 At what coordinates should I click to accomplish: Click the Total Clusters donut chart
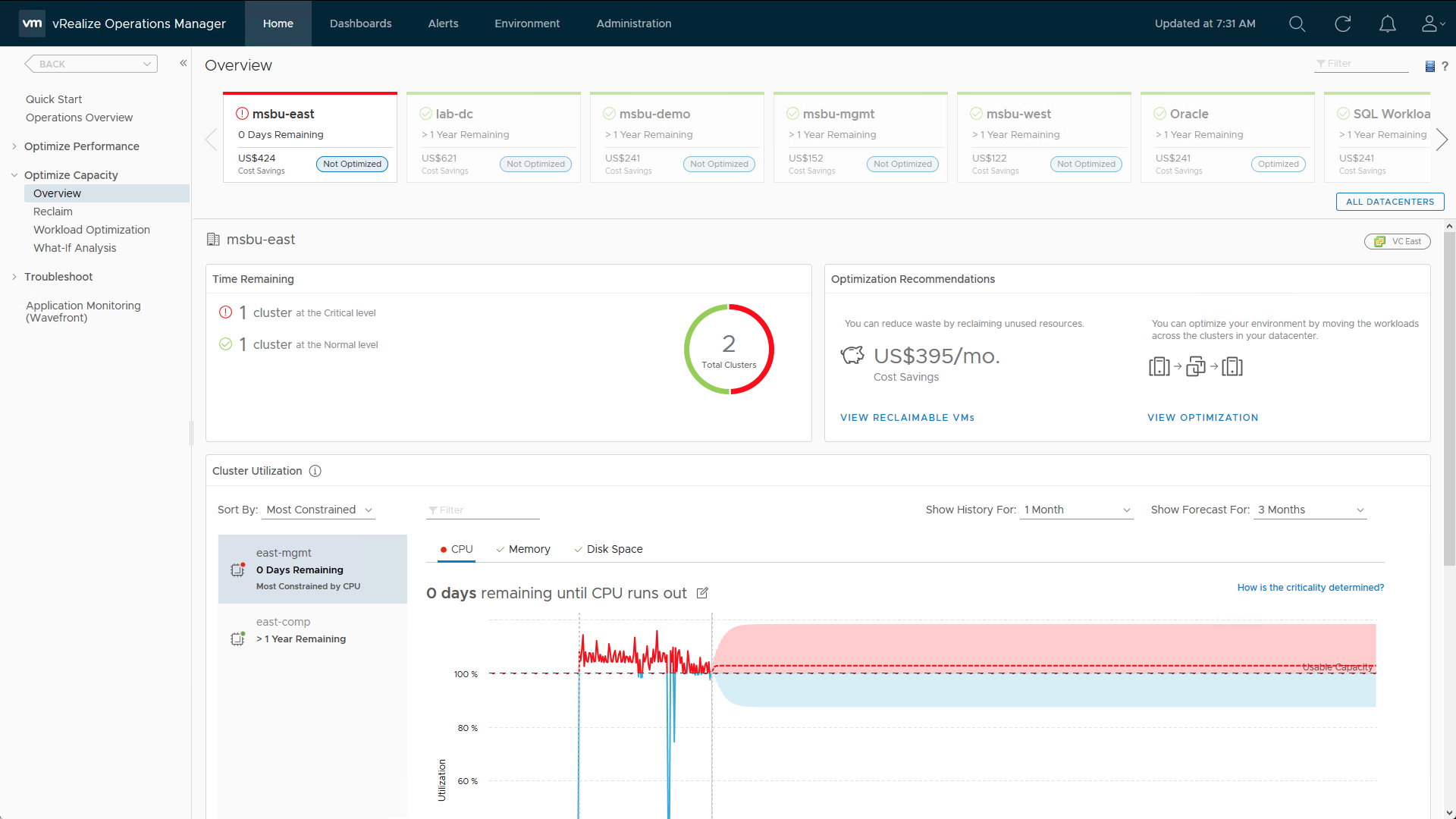729,350
